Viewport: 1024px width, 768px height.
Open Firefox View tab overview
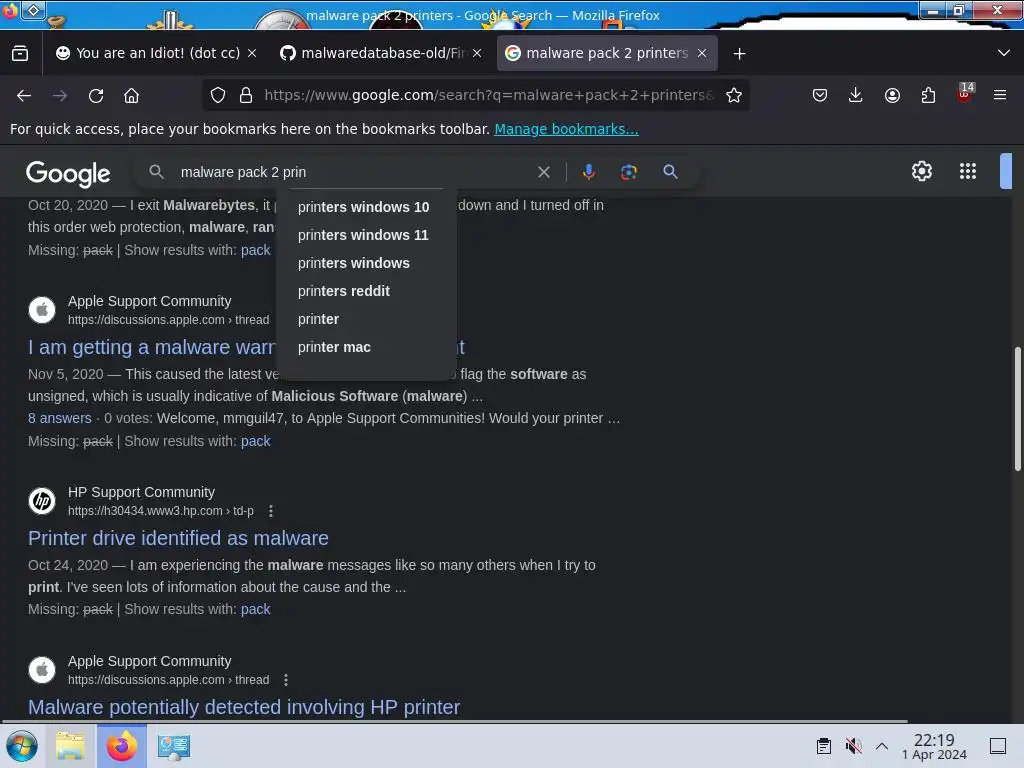pos(20,53)
